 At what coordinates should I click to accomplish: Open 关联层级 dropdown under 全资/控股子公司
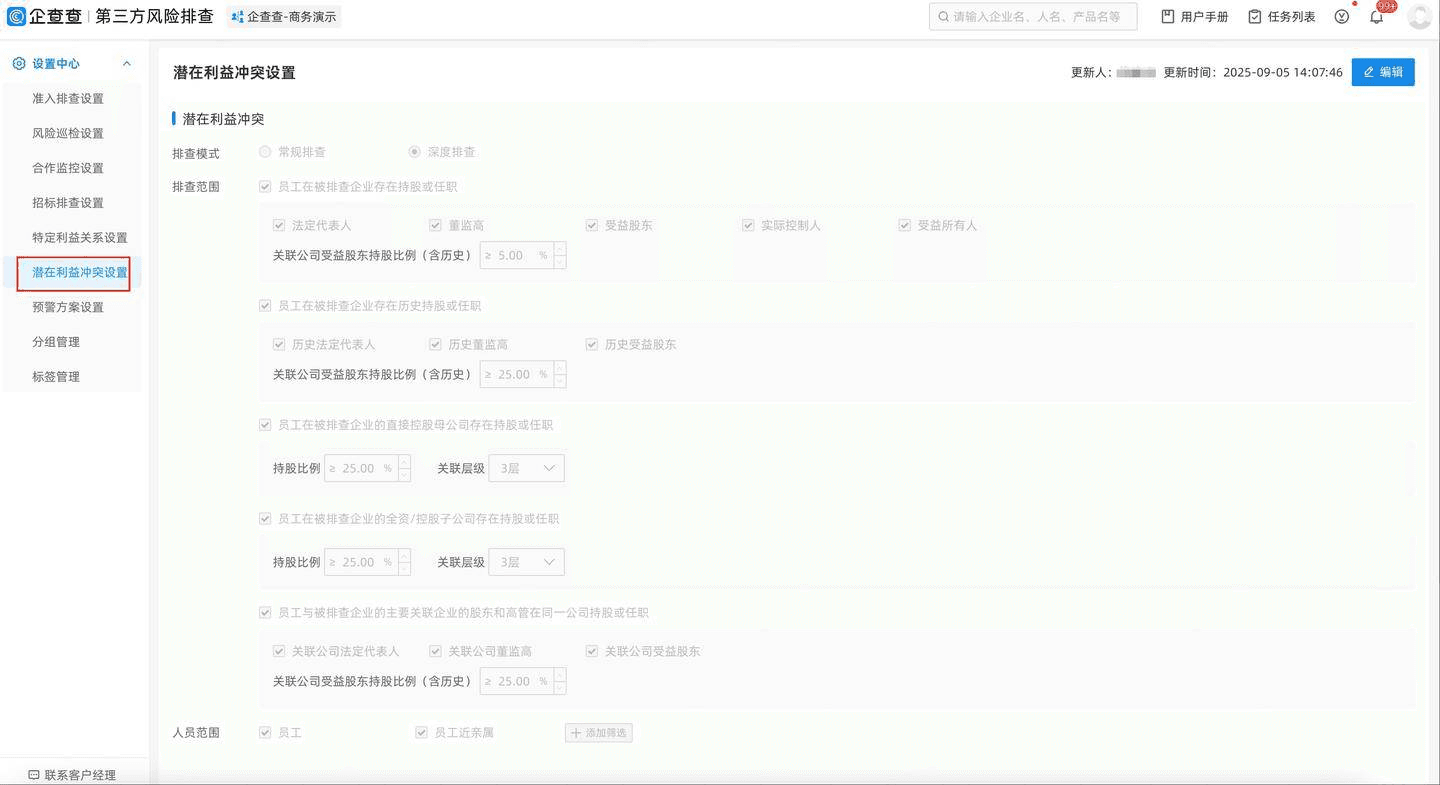tap(526, 562)
